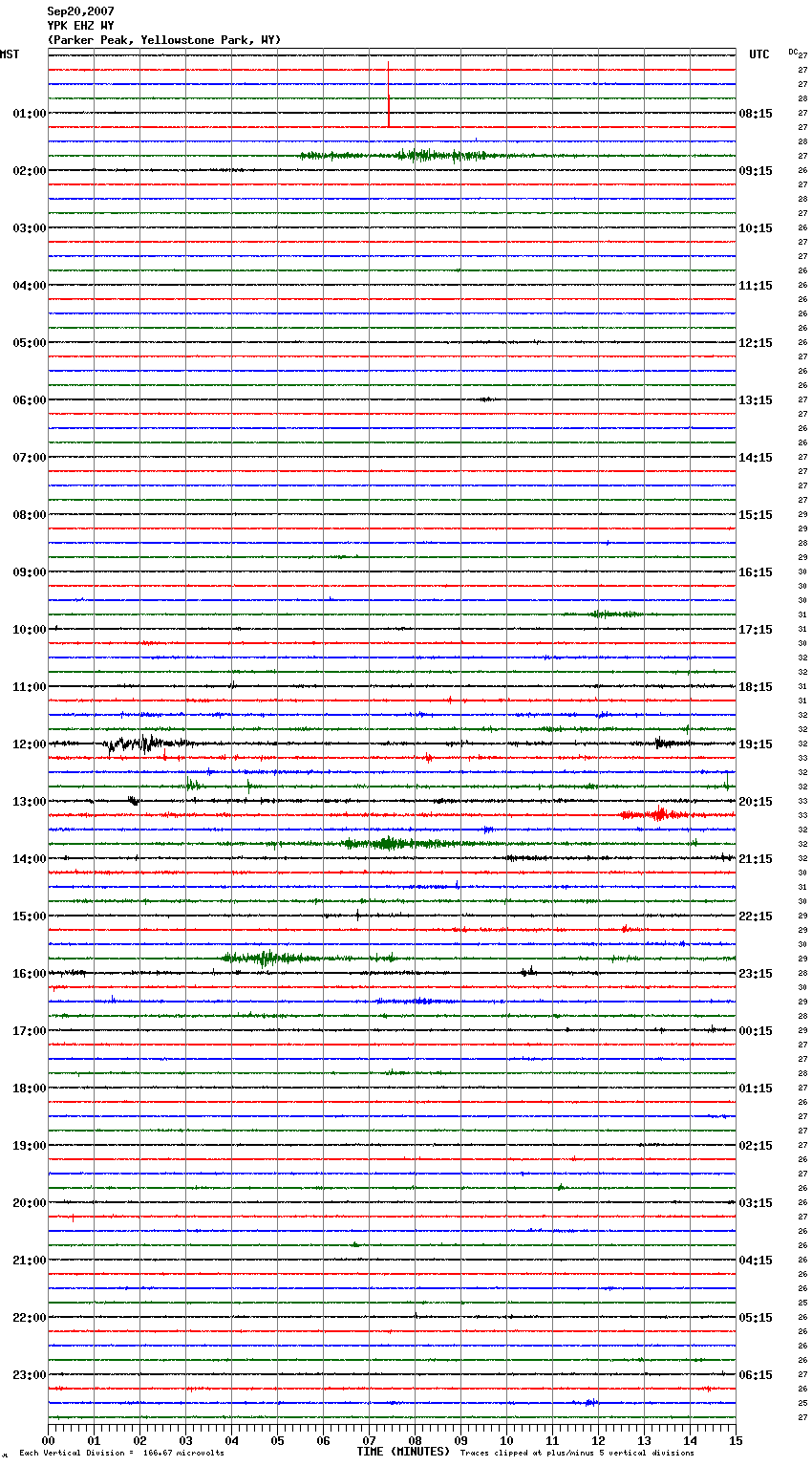This screenshot has height=1466, width=812.
Task: Click the 03:15 UTC time label
Action: point(756,1203)
